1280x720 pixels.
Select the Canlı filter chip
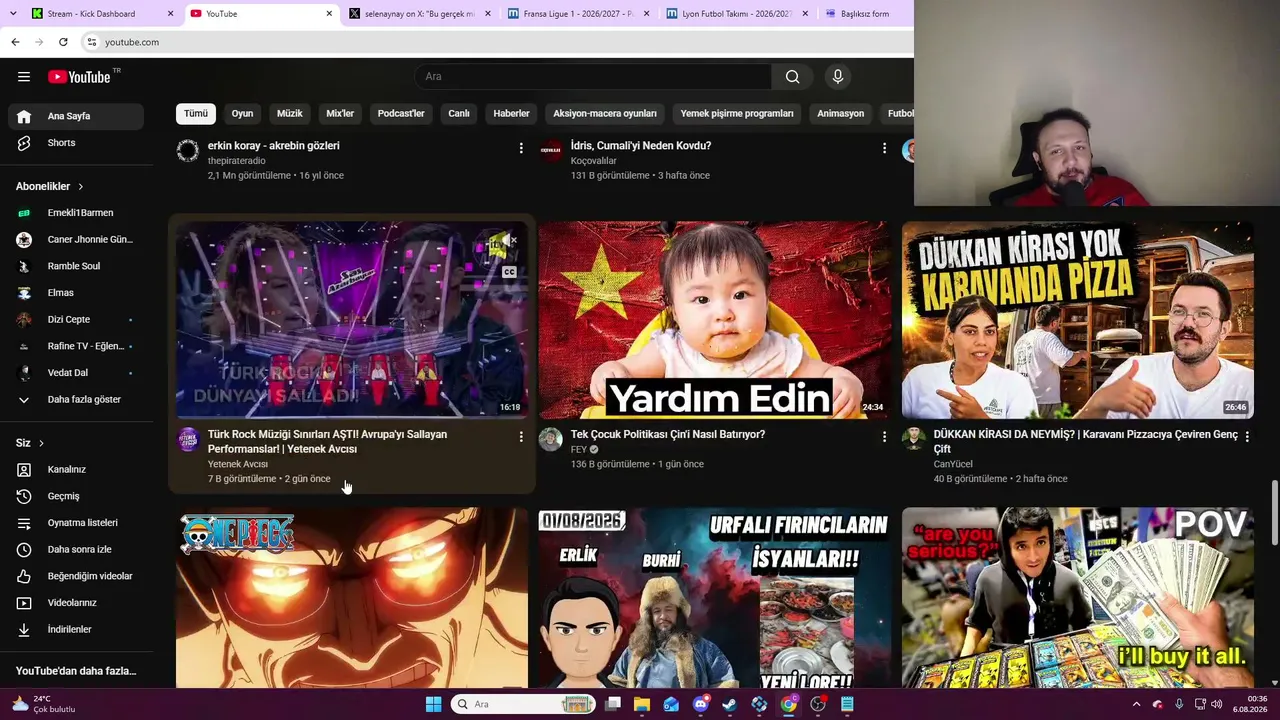coord(459,114)
